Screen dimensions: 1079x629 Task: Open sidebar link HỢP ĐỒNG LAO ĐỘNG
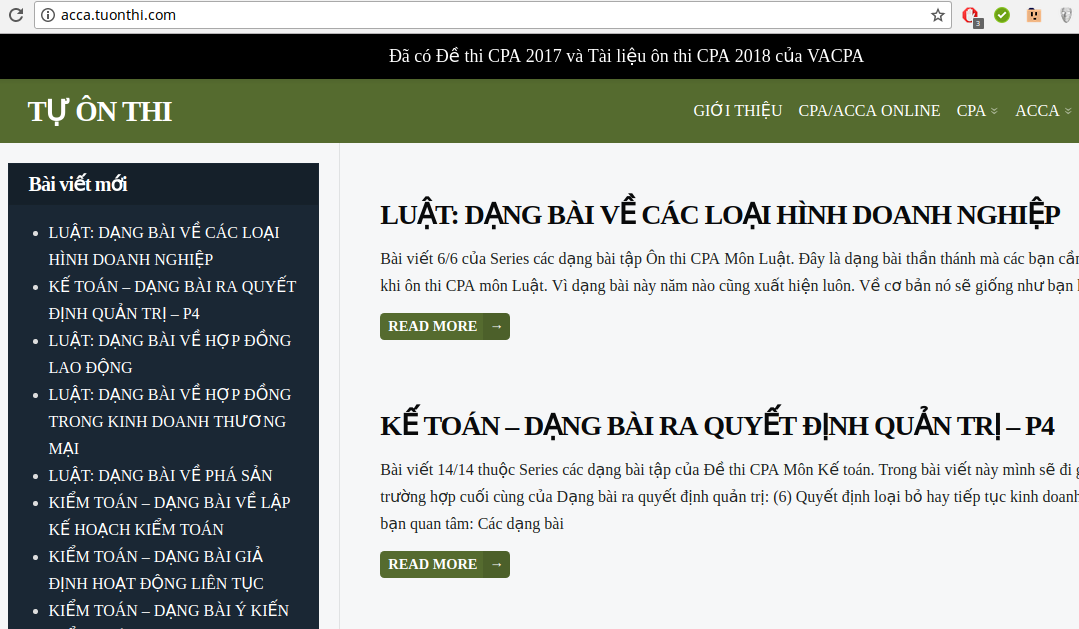coord(169,354)
